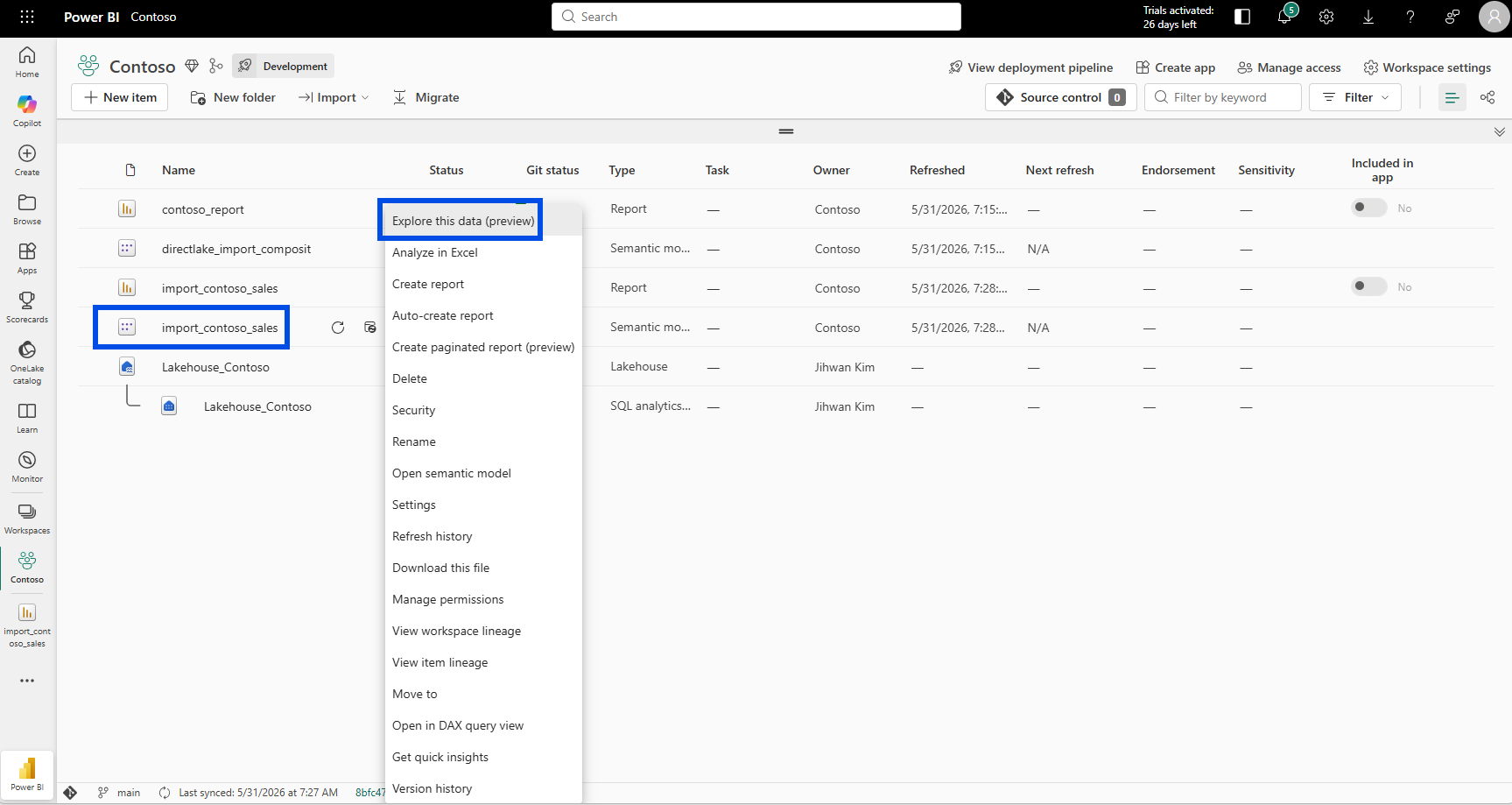
Task: Click the New item button
Action: [x=119, y=97]
